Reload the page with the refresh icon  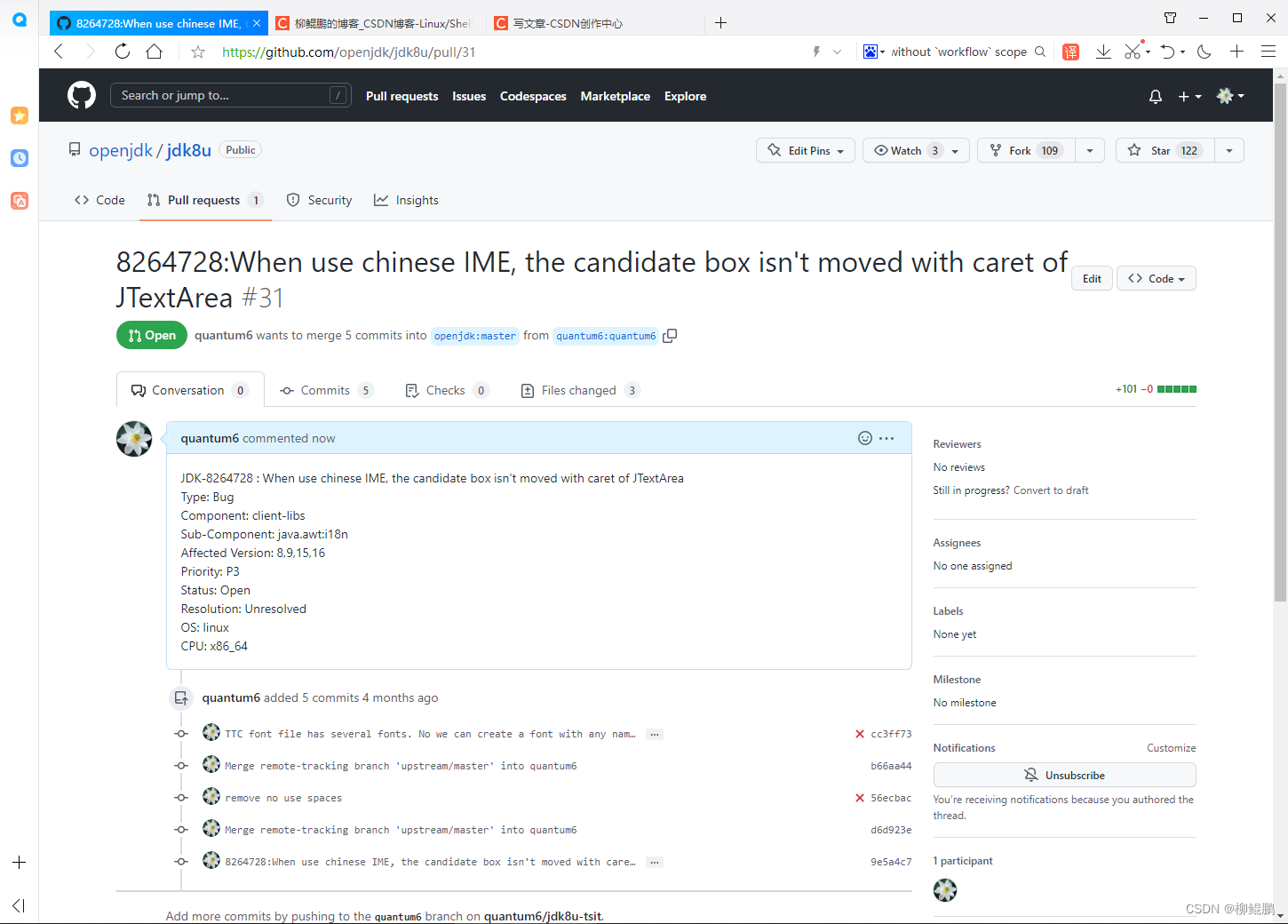pos(122,52)
